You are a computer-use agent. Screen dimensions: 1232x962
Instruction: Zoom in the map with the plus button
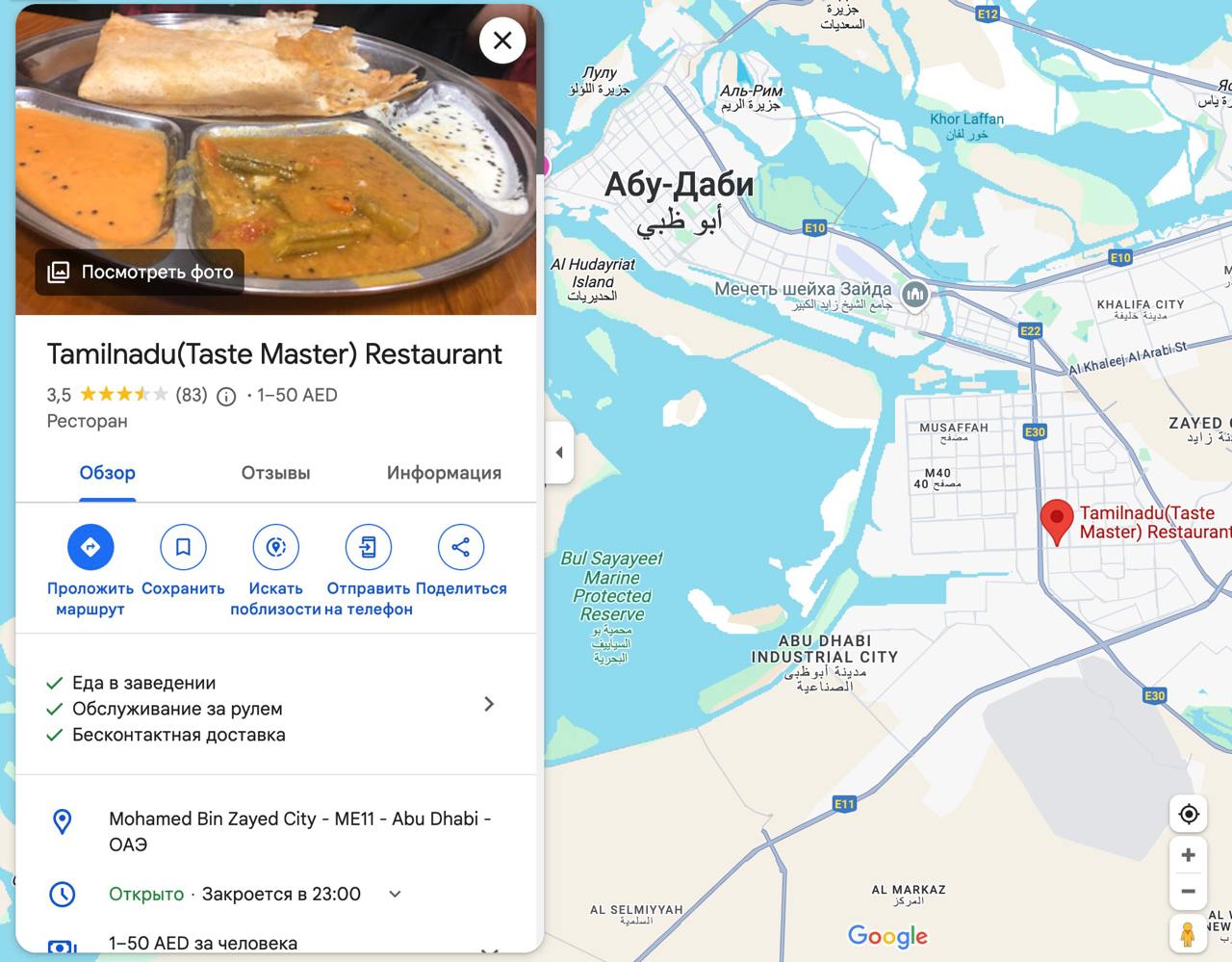[x=1189, y=855]
